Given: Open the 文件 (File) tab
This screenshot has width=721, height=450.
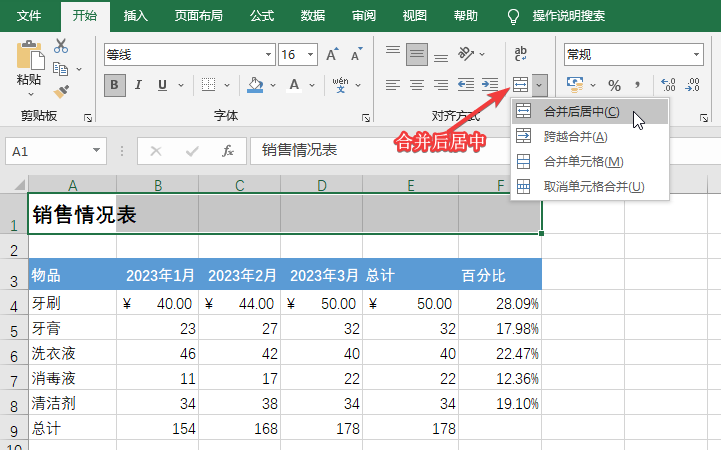Looking at the screenshot, I should pos(29,16).
